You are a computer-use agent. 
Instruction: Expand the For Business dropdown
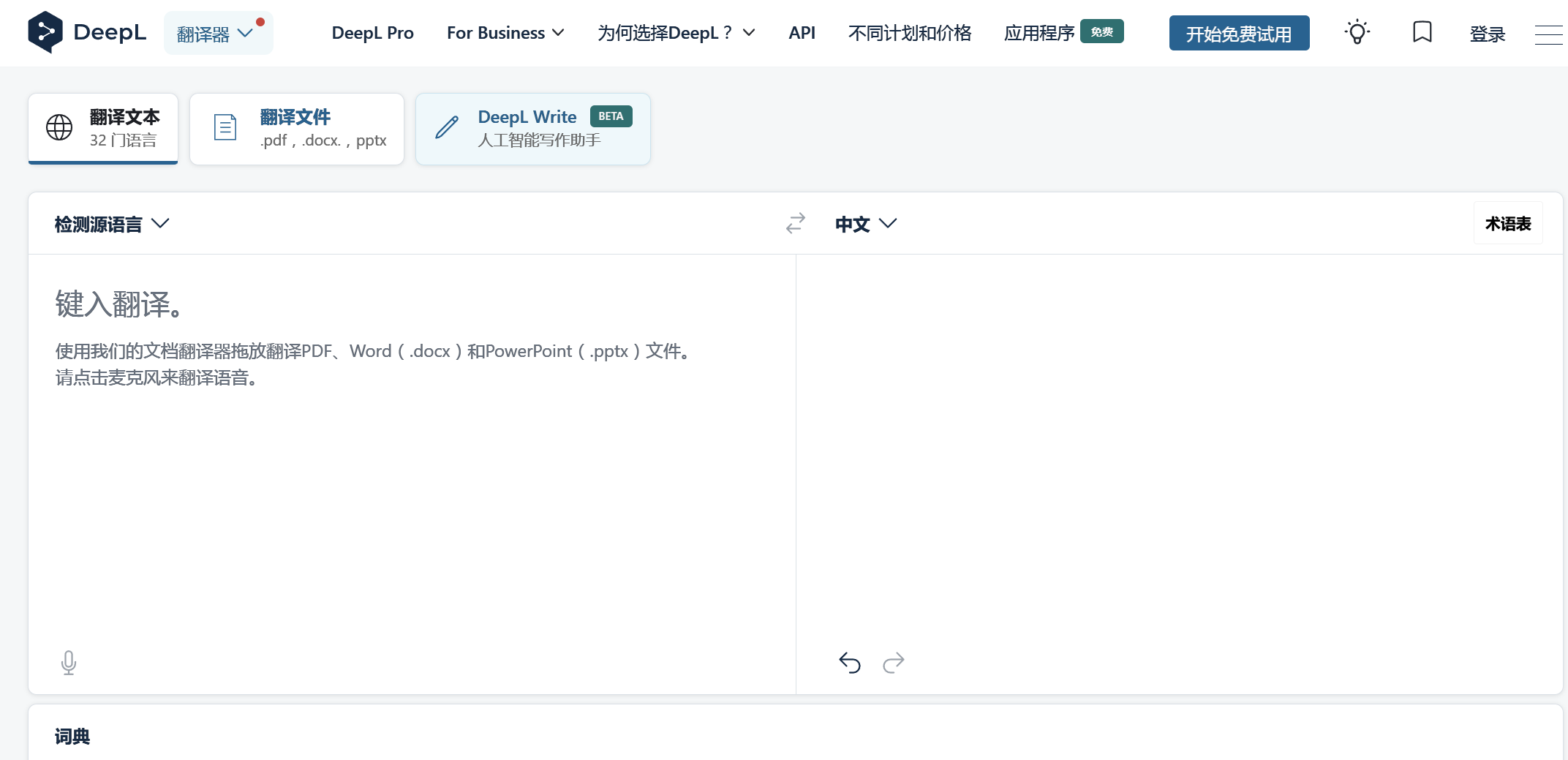(505, 33)
